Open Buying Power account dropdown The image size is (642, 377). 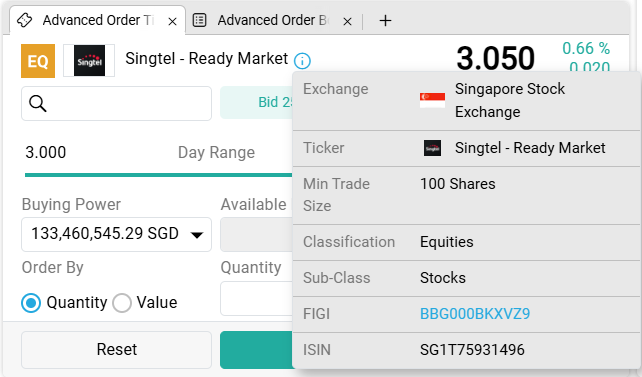(x=116, y=234)
